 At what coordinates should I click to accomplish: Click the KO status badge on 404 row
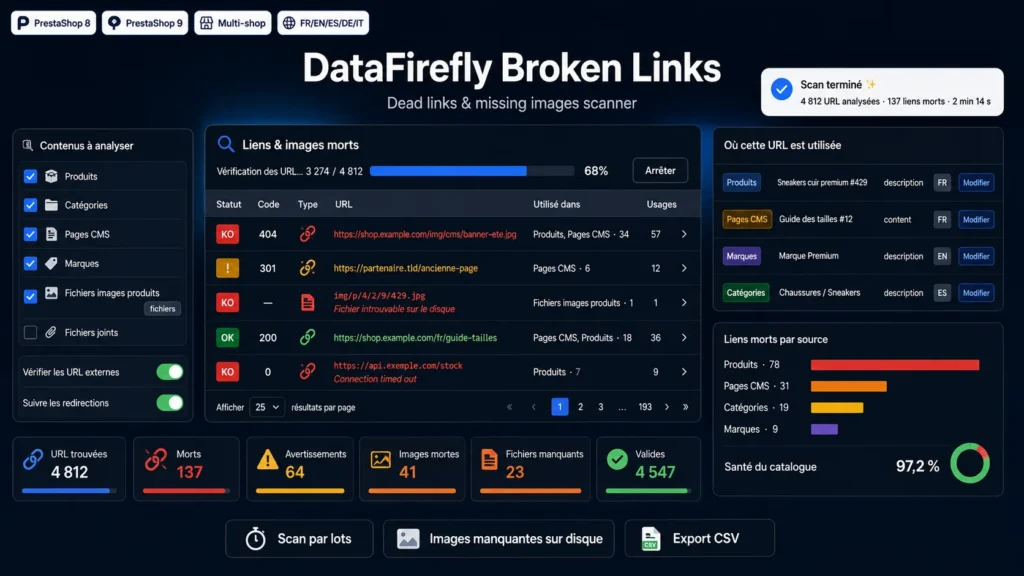[x=227, y=234]
